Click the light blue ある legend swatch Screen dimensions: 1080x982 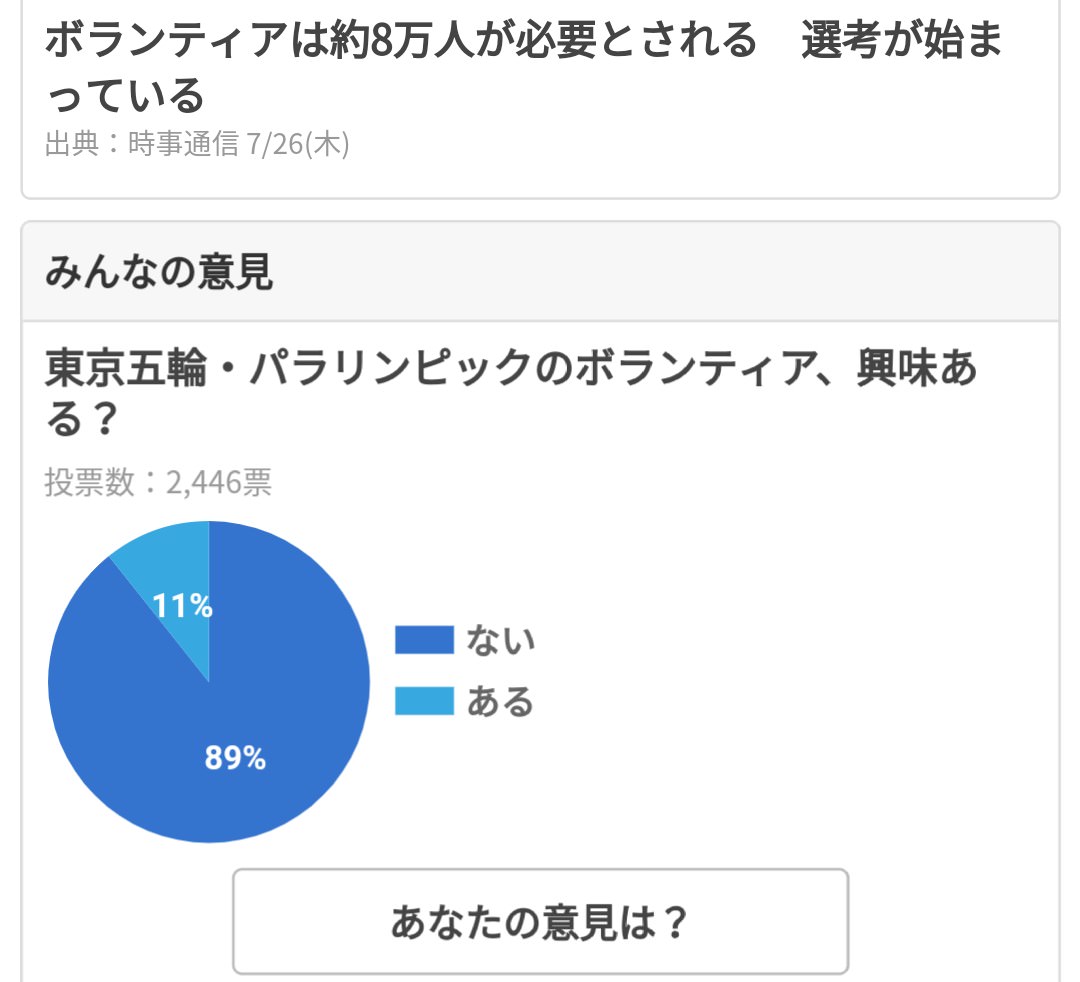pos(424,700)
